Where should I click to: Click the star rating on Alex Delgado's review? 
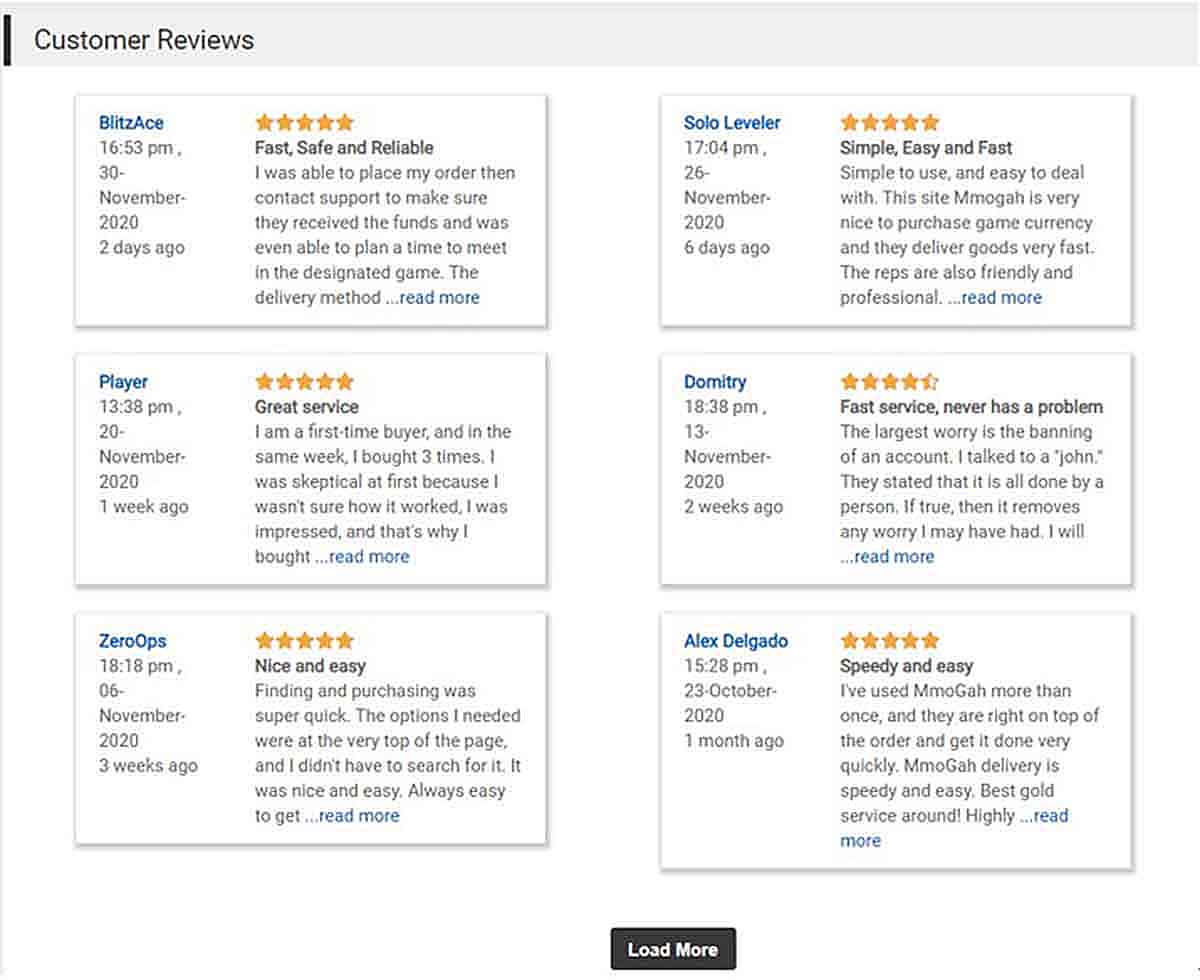pyautogui.click(x=890, y=641)
